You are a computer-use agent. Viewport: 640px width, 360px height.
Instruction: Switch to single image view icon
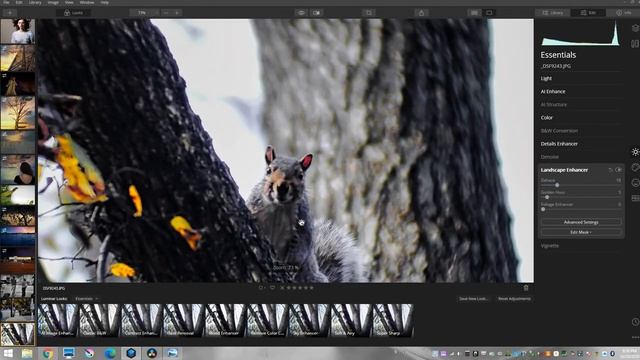pos(489,13)
